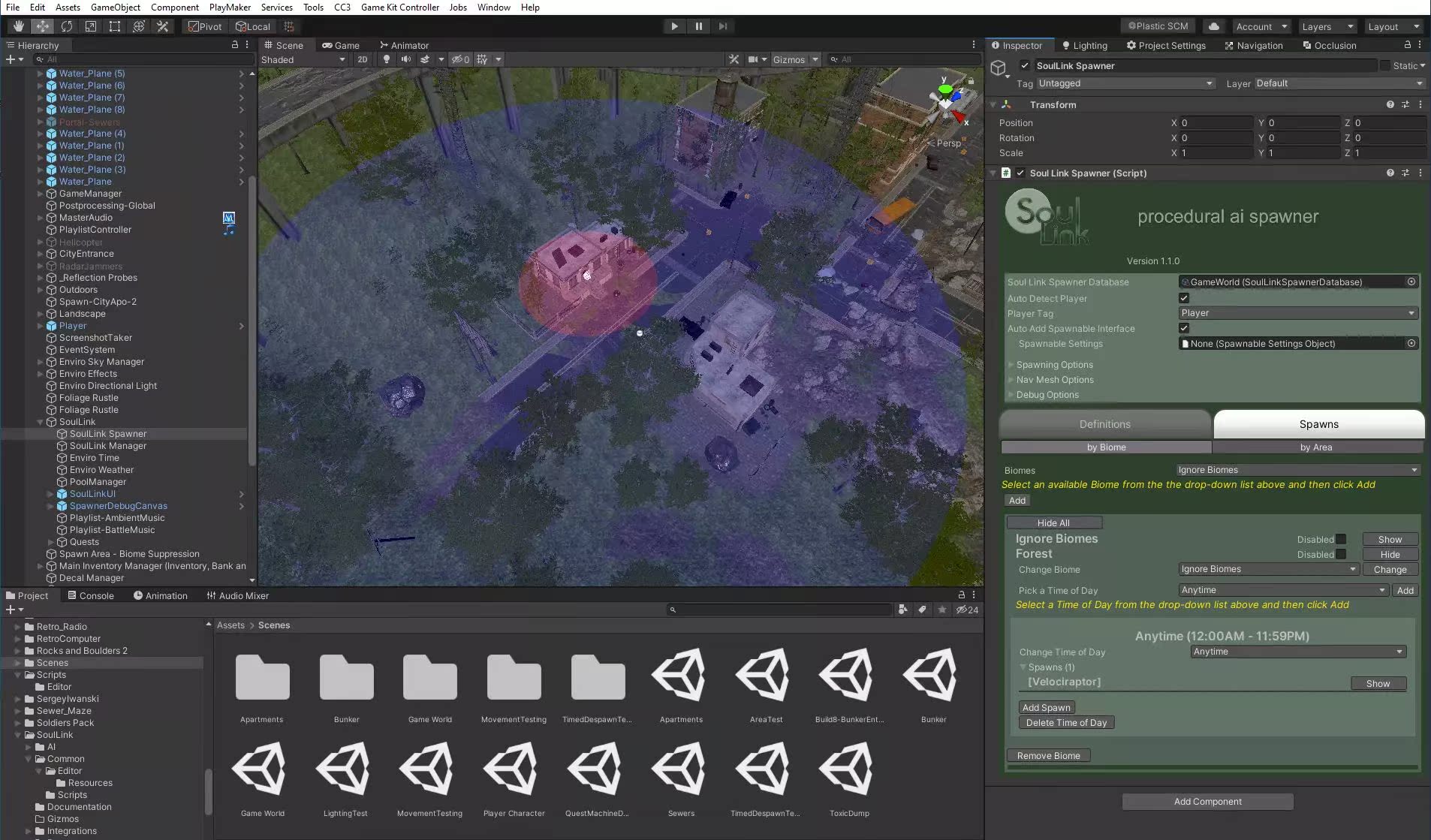Image resolution: width=1431 pixels, height=840 pixels.
Task: Uncheck Auto Add Spawnable Interface
Action: [1184, 328]
